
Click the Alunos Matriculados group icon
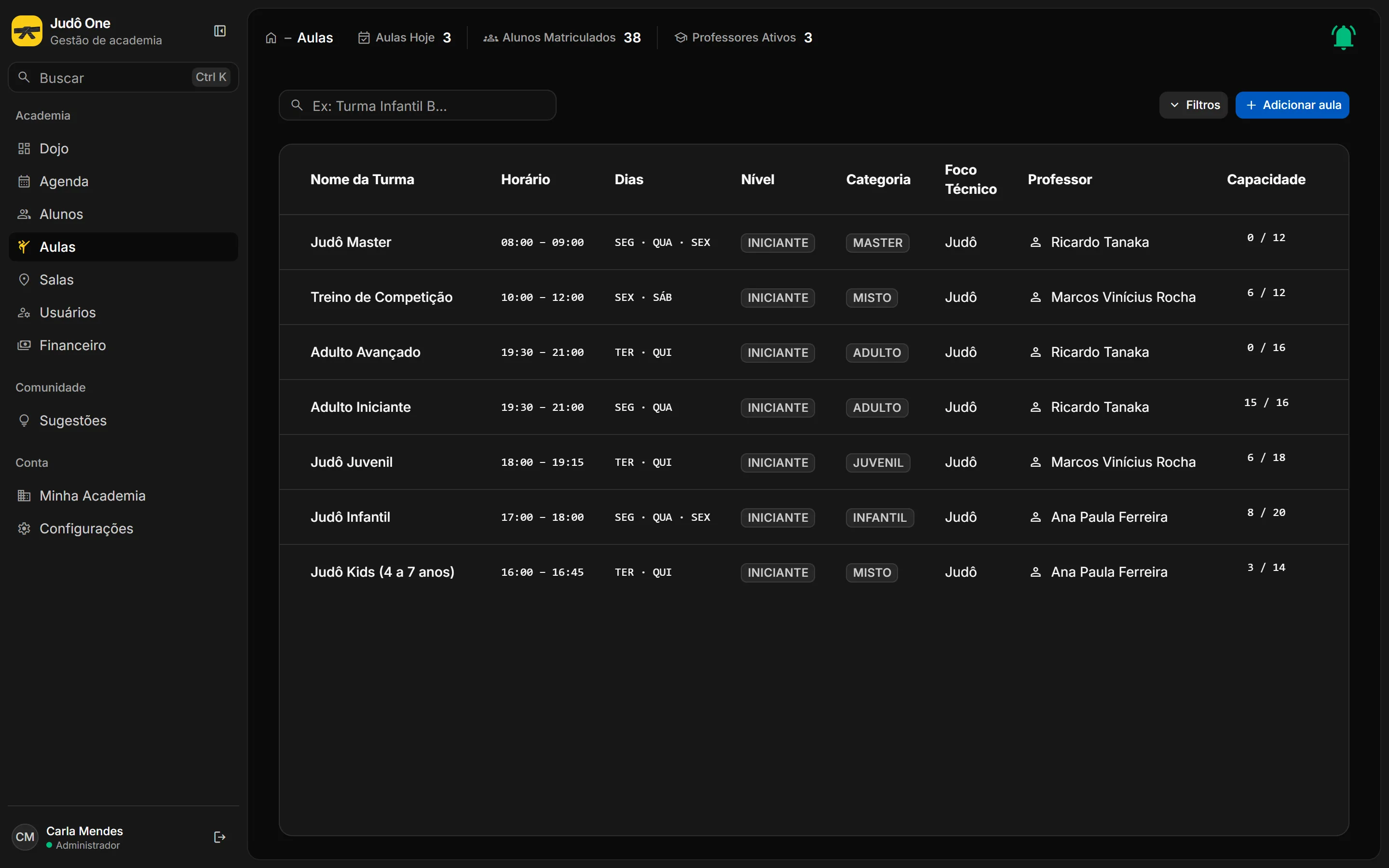(490, 38)
